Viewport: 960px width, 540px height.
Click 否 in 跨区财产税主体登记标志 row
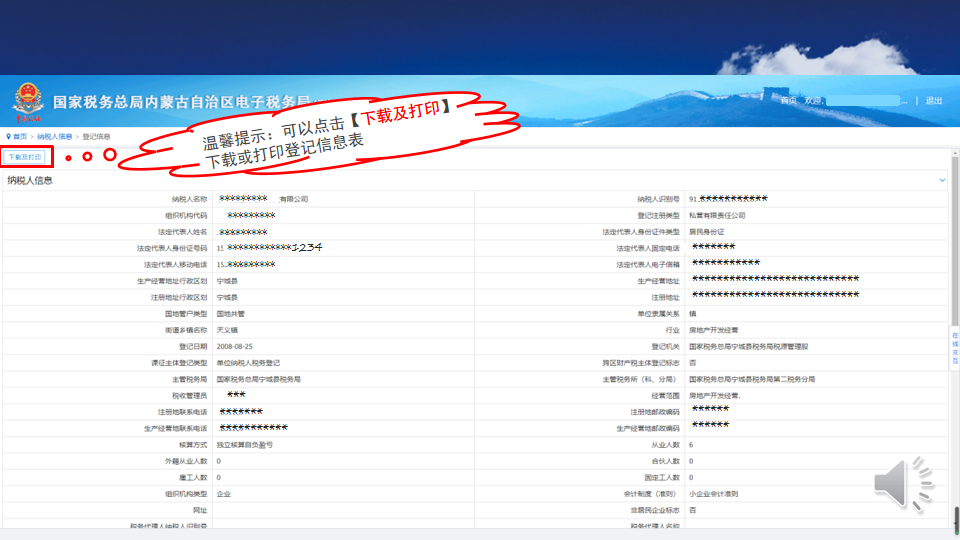click(692, 363)
